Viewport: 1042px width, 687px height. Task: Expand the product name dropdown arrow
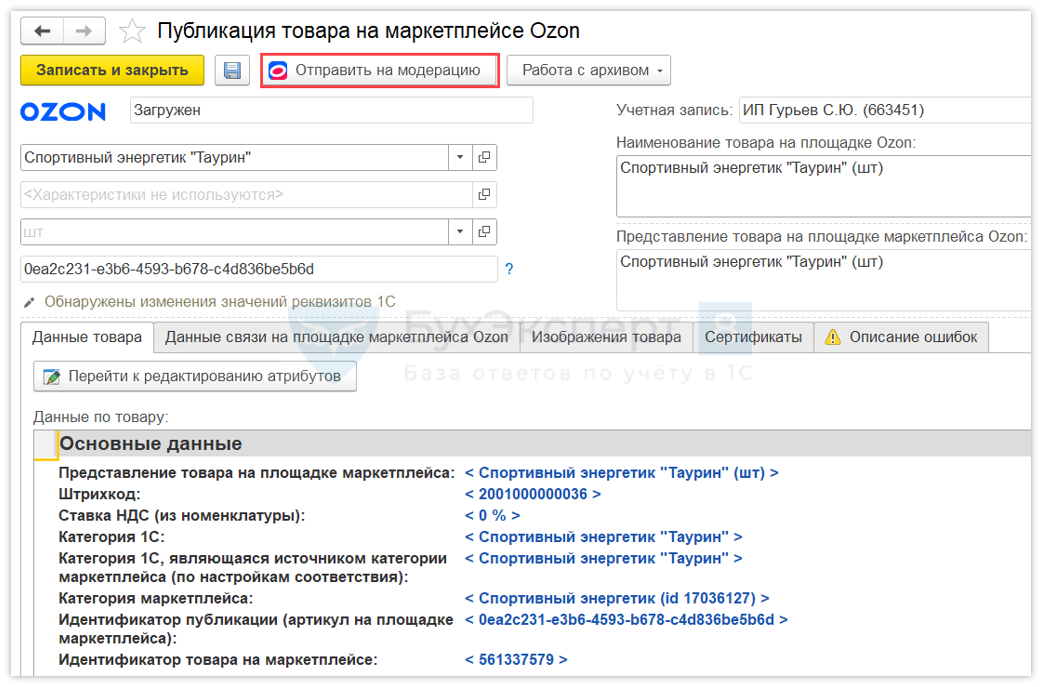point(460,158)
